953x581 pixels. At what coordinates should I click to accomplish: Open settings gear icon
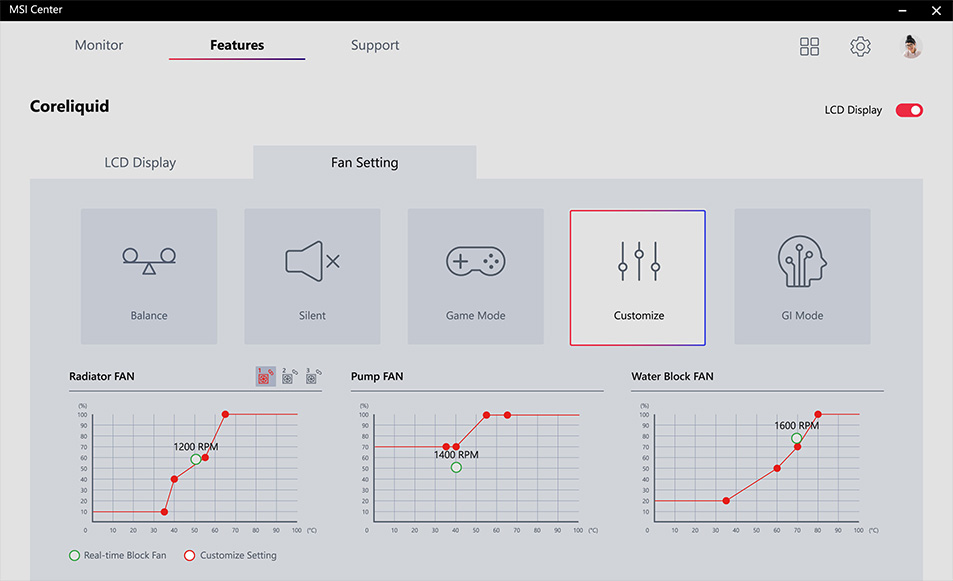[860, 47]
